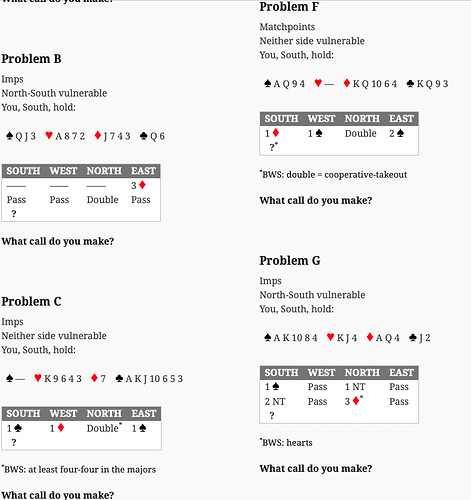The width and height of the screenshot is (471, 500).
Task: Click North's 1 NT bid in Problem G
Action: pos(355,387)
